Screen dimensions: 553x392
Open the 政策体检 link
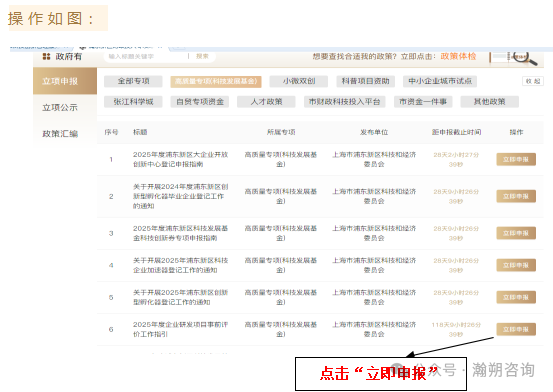click(x=458, y=56)
